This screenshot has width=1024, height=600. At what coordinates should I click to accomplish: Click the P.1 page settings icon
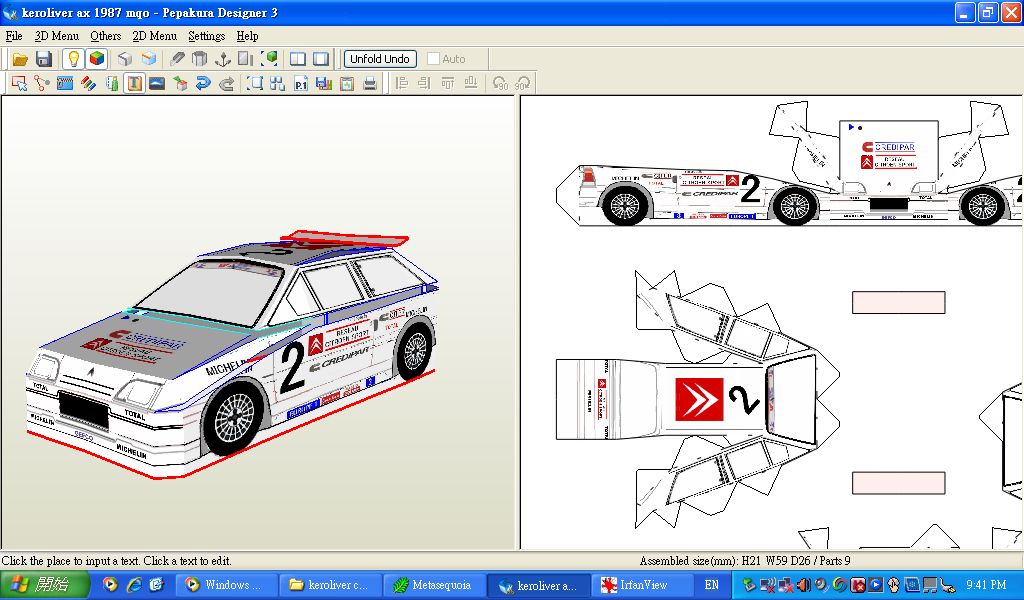(x=300, y=83)
